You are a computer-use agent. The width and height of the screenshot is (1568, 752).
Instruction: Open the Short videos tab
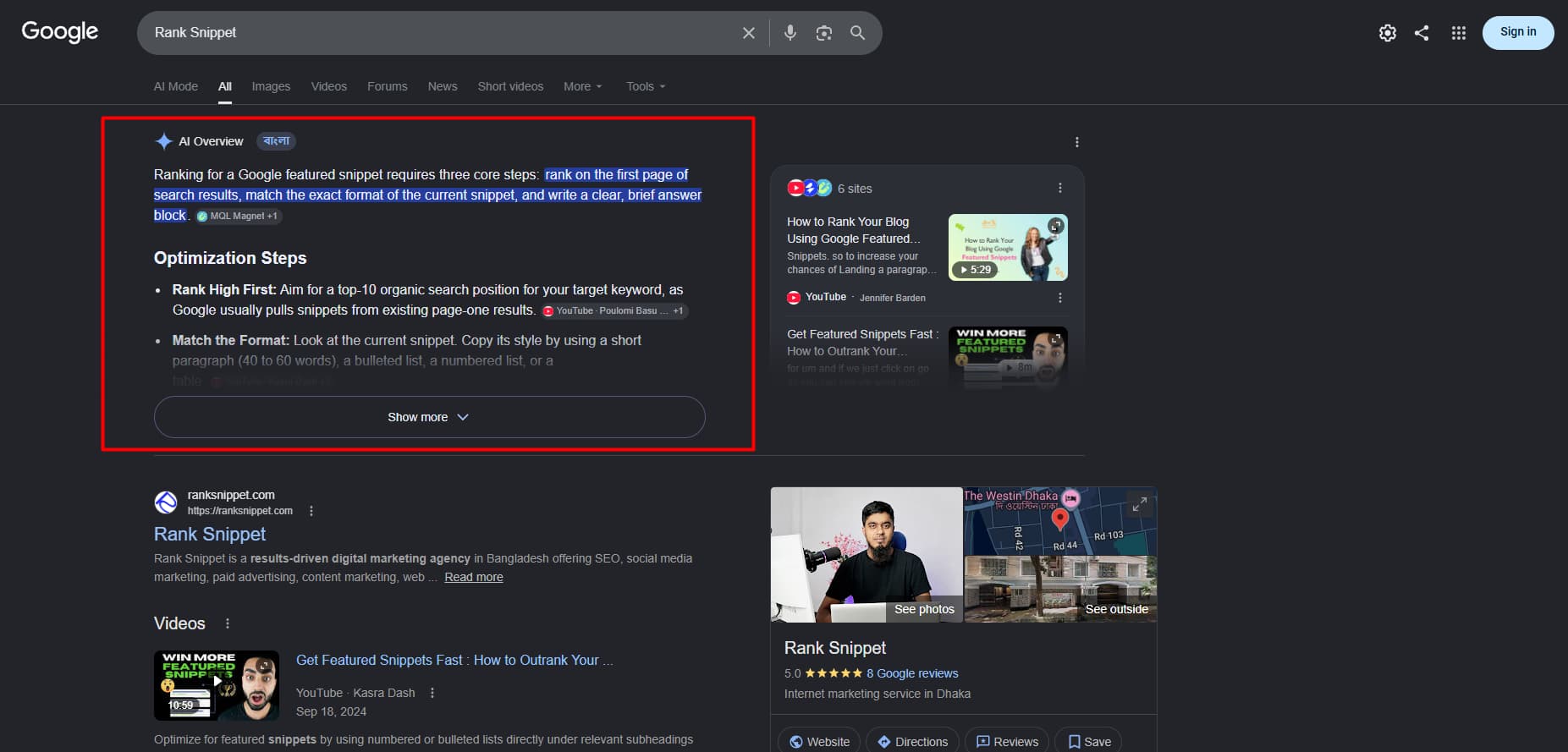point(510,86)
